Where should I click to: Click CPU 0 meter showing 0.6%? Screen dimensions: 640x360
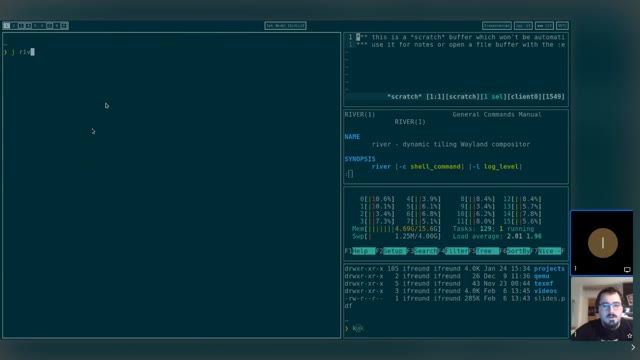point(377,199)
